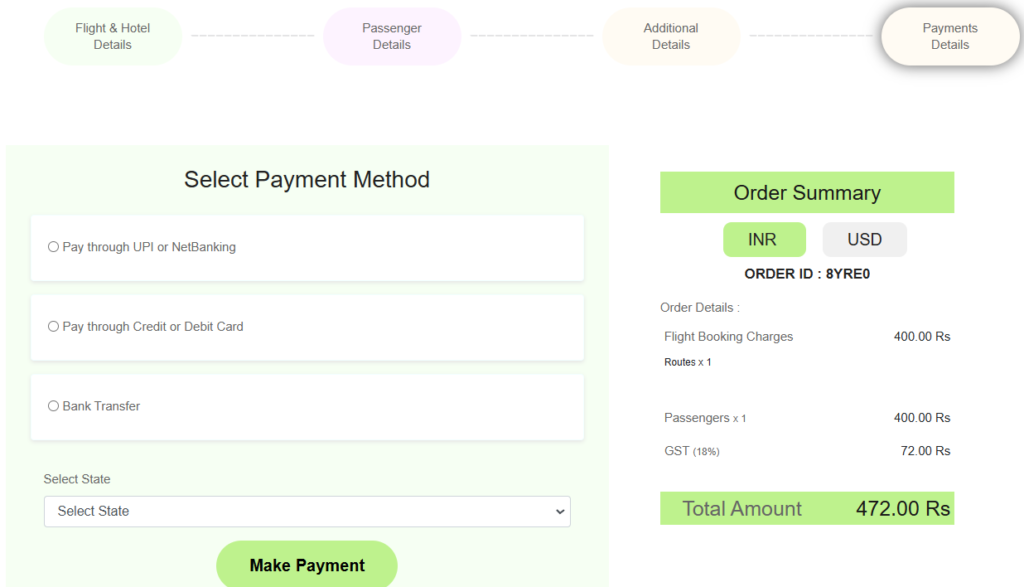1024x587 pixels.
Task: Go back to Flight & Hotel Details step
Action: (112, 36)
